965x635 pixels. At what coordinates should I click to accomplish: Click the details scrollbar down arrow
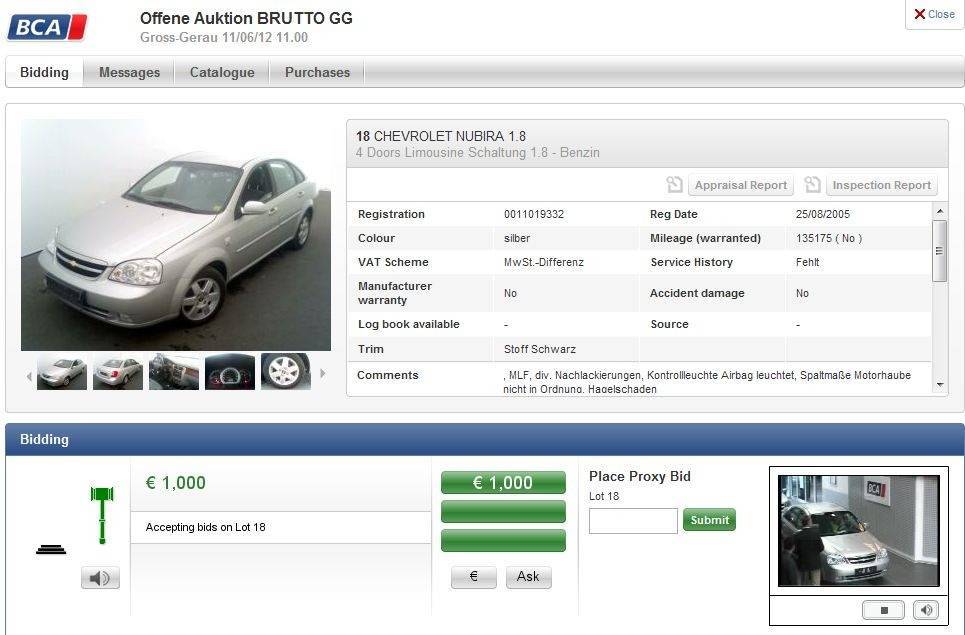940,385
